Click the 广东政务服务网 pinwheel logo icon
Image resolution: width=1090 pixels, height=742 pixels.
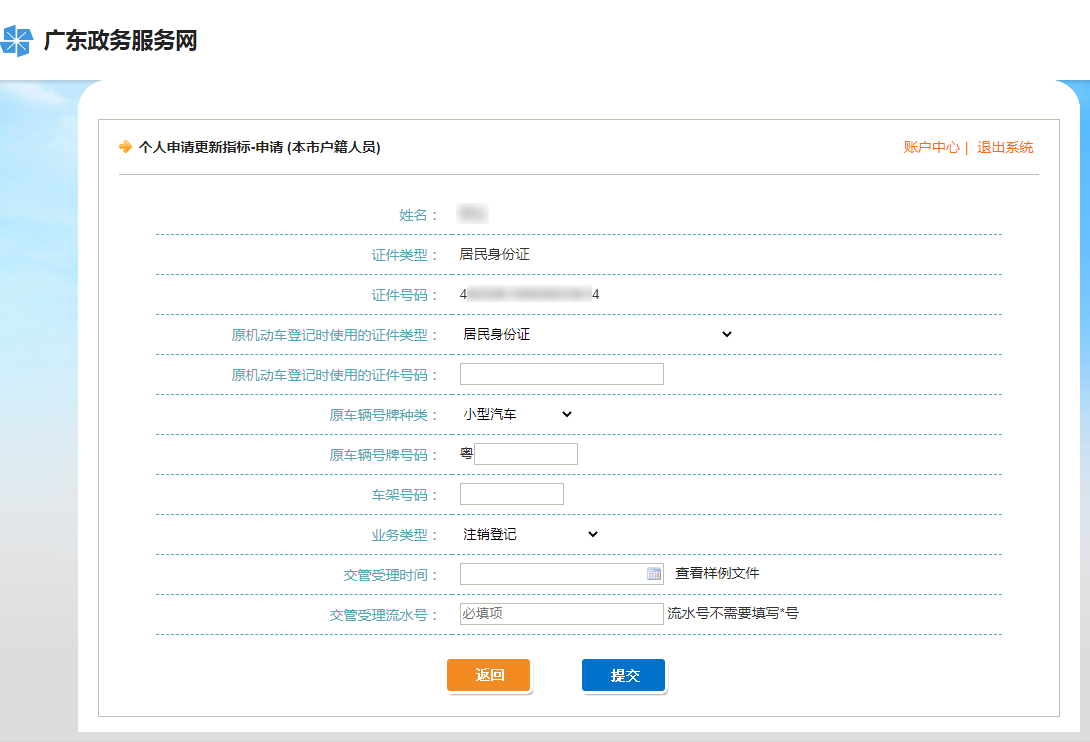tap(16, 41)
